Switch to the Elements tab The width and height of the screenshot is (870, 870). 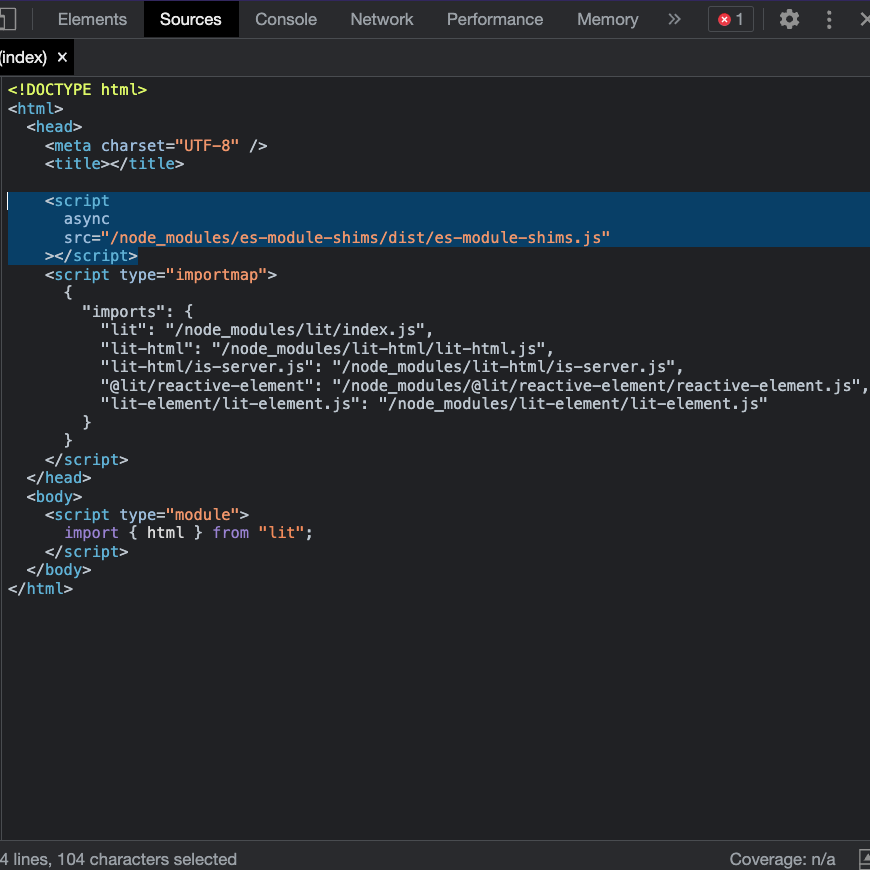tap(92, 19)
